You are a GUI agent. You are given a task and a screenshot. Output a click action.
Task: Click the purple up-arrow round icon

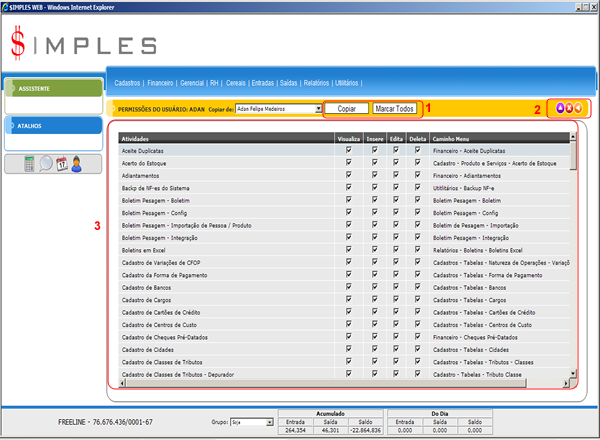pos(559,108)
